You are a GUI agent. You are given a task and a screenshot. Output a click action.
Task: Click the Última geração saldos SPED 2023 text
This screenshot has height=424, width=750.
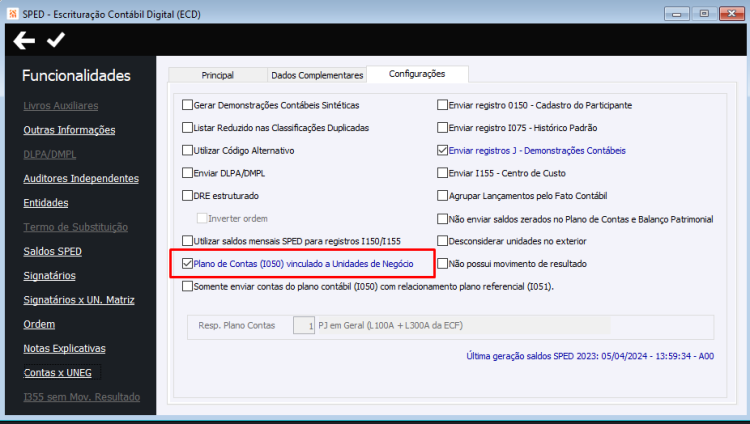tap(590, 356)
